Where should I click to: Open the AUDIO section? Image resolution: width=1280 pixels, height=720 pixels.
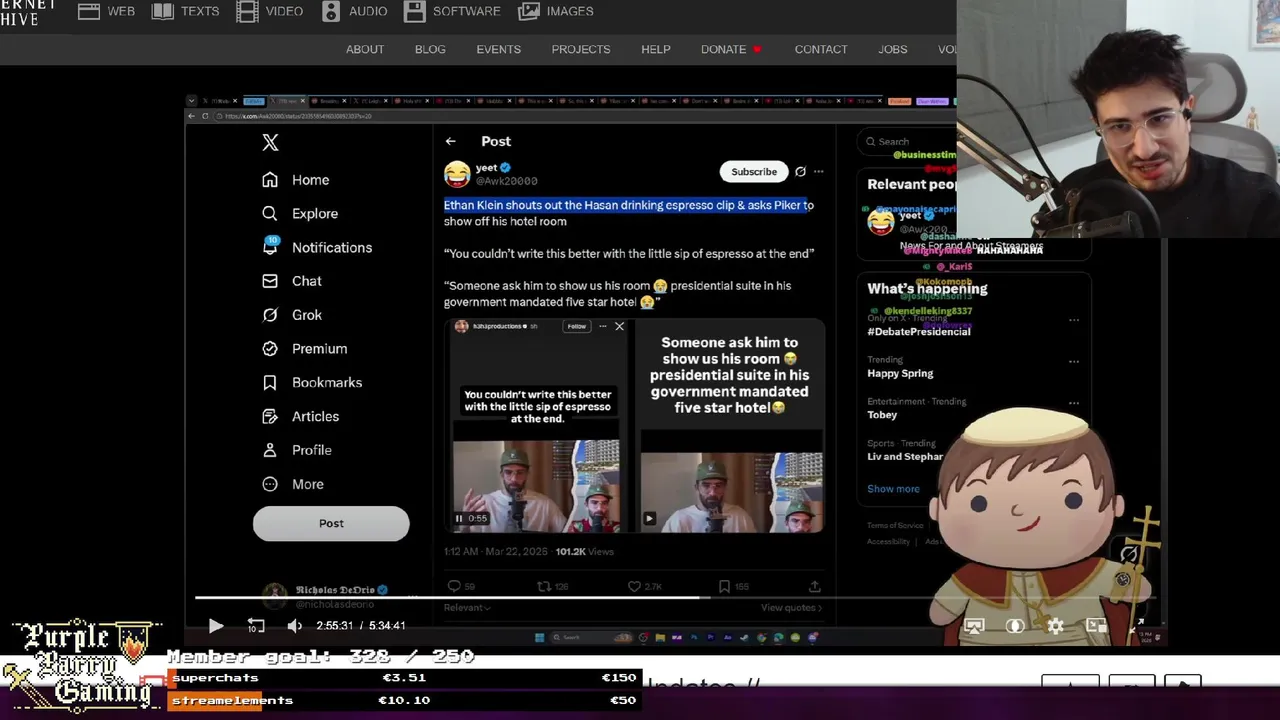(x=355, y=11)
